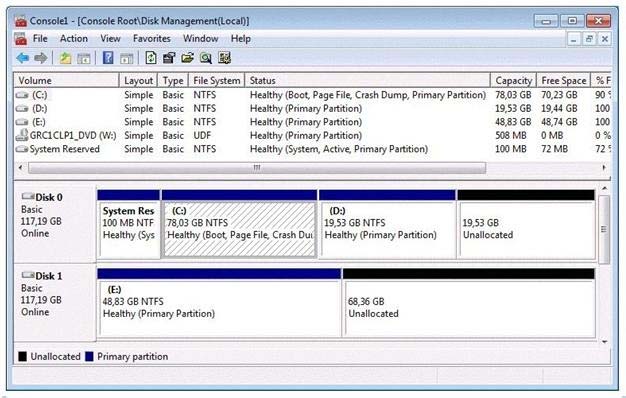Click the disk pane scroll up arrow
The image size is (626, 398).
604,188
